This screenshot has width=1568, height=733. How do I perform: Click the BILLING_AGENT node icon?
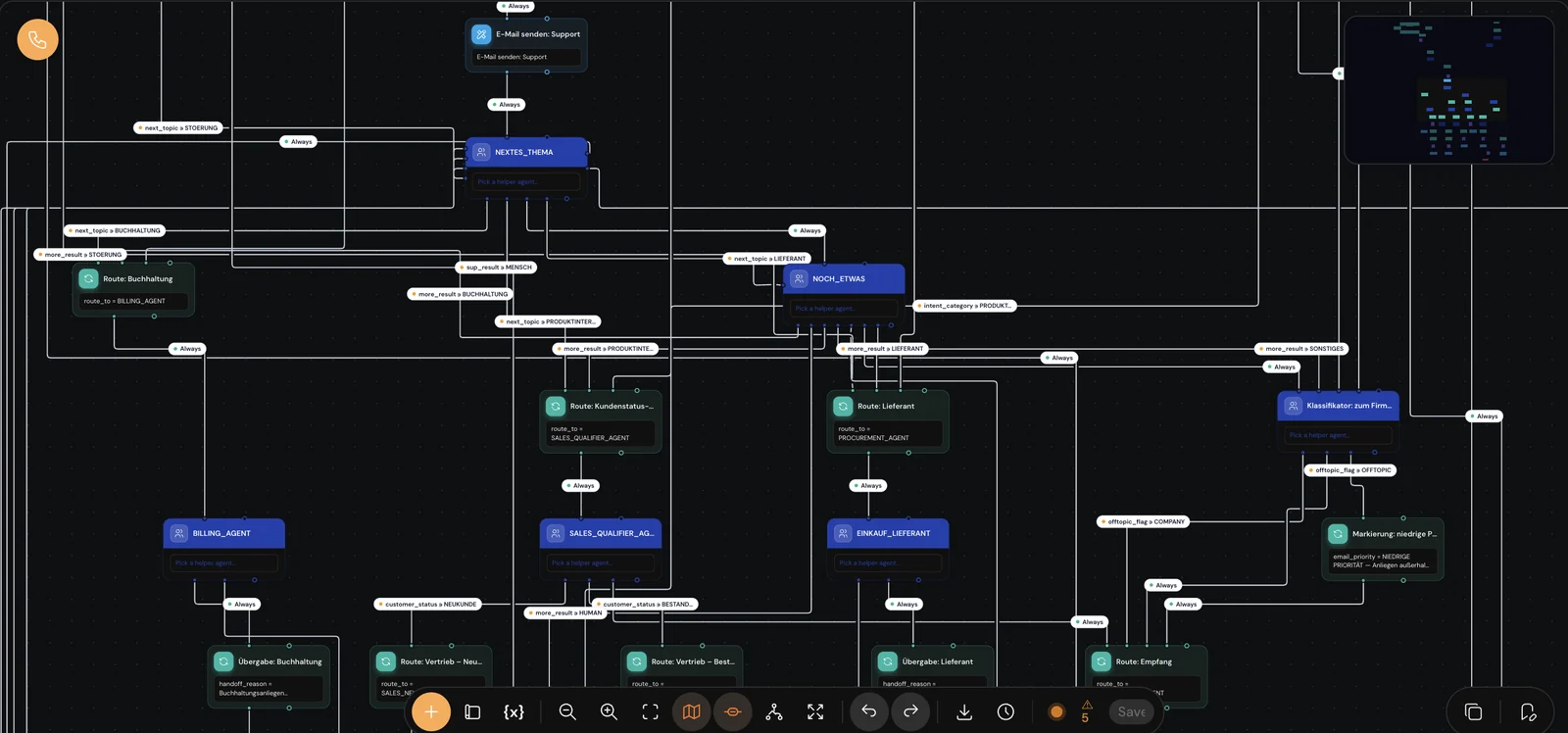click(x=178, y=533)
